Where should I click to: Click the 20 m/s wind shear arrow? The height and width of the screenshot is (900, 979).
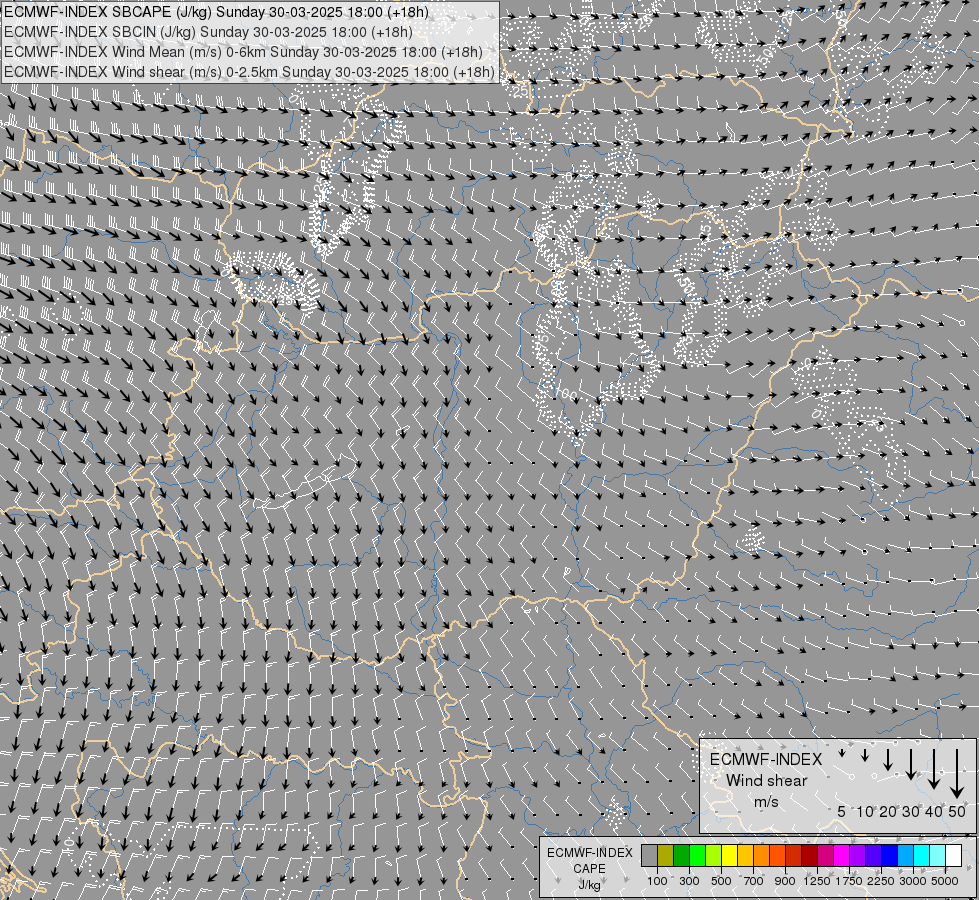[x=888, y=759]
